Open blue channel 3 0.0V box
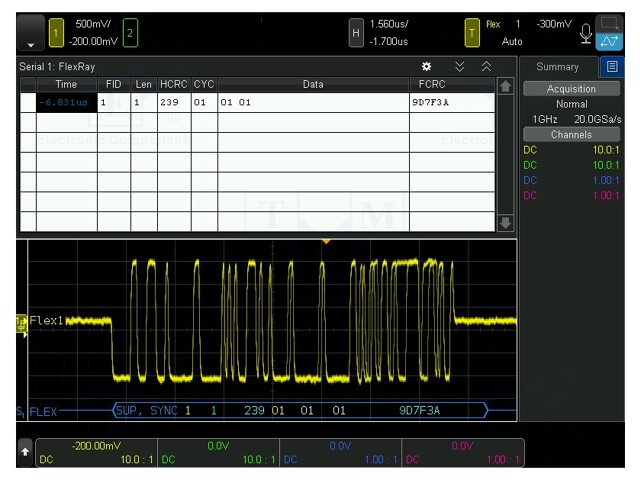640x480 pixels. point(340,453)
